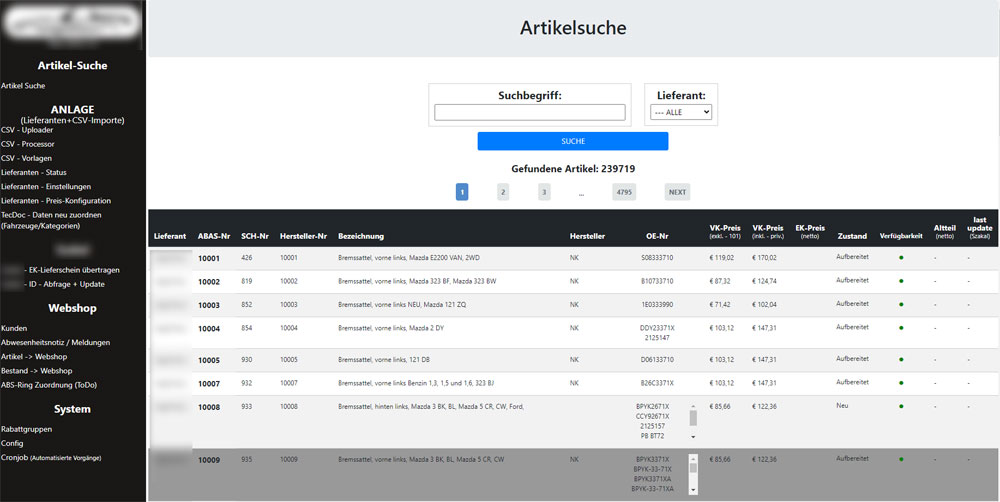Screen dimensions: 1000x502
Task: Go to results page 2
Action: point(503,192)
